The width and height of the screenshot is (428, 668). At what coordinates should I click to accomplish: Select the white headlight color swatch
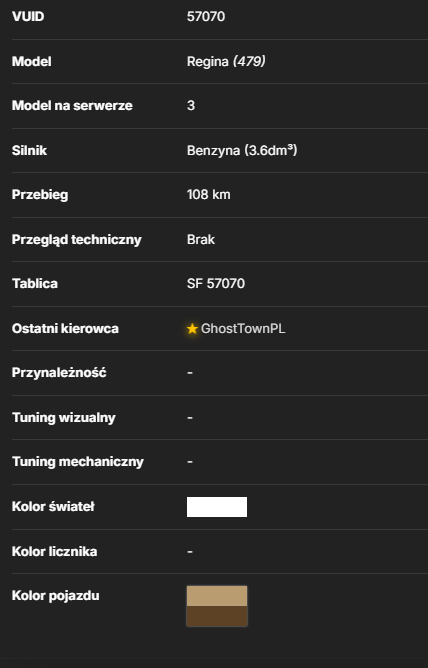(x=217, y=507)
